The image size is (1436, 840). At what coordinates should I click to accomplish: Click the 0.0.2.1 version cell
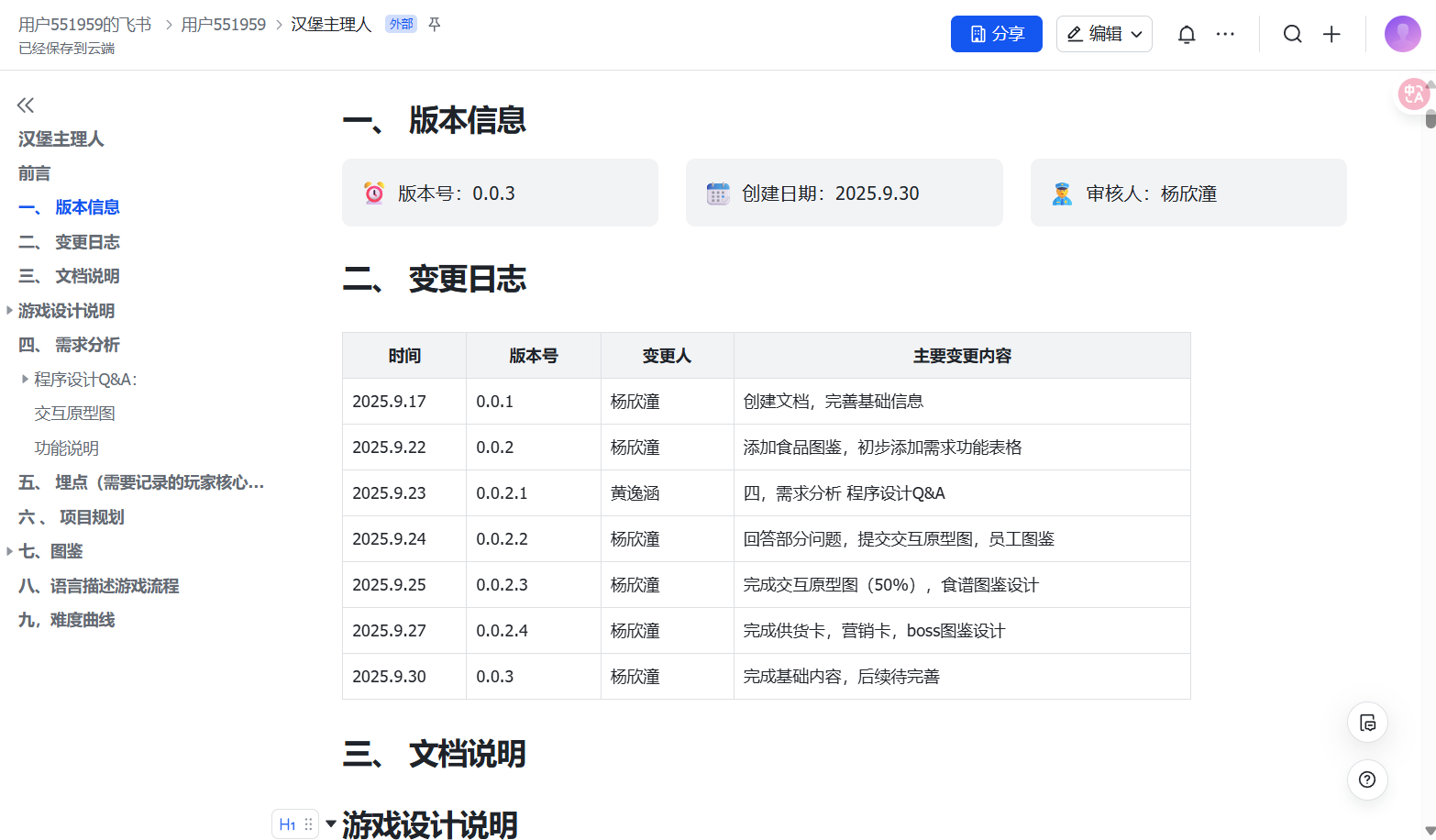click(x=534, y=493)
